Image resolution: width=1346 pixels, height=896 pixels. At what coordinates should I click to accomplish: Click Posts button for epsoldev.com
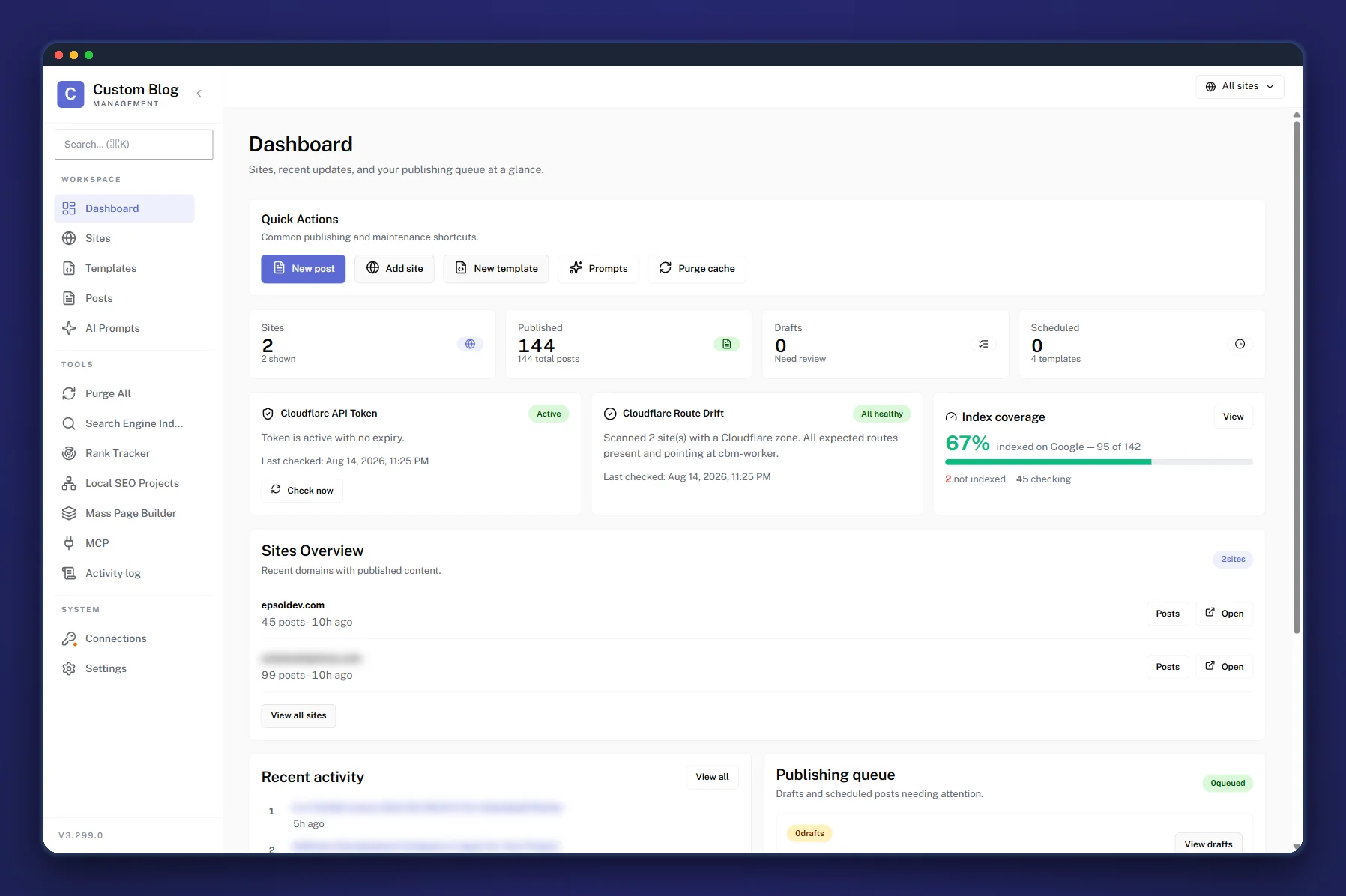(x=1168, y=614)
